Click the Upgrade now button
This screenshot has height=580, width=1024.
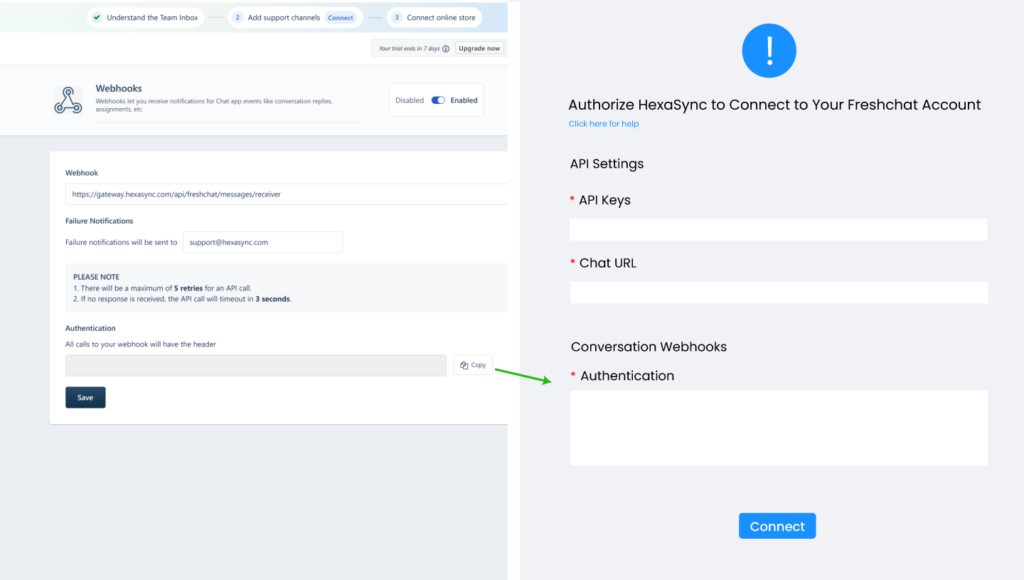click(479, 48)
